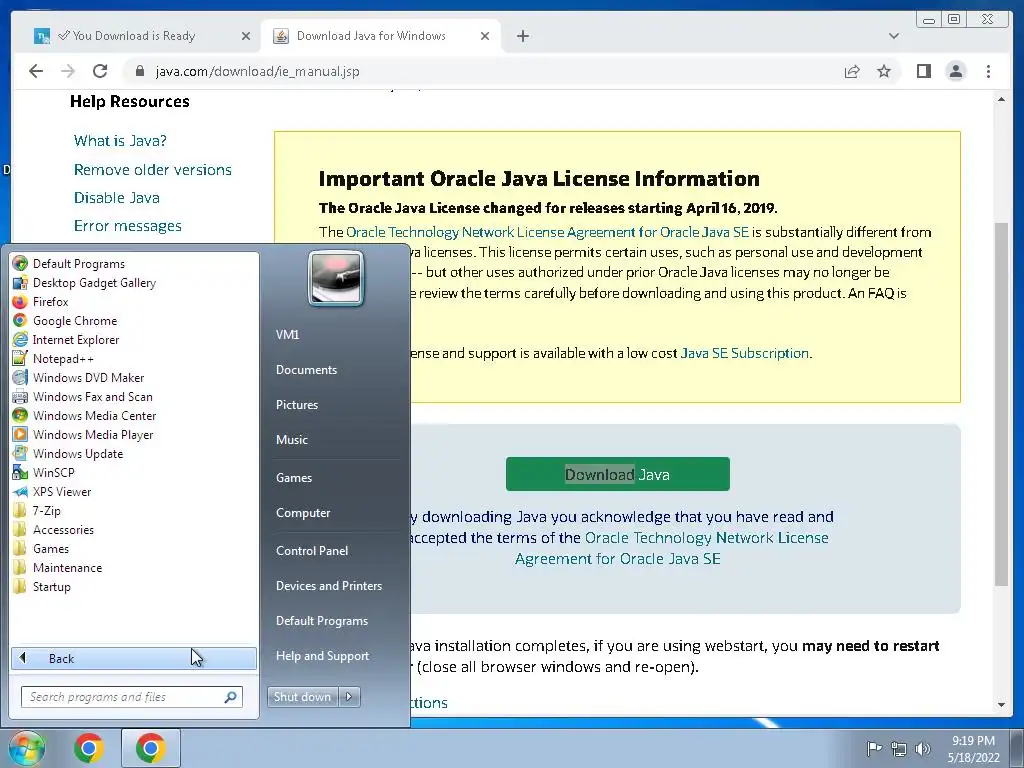1024x768 pixels.
Task: Expand the Startup folder
Action: pos(52,586)
